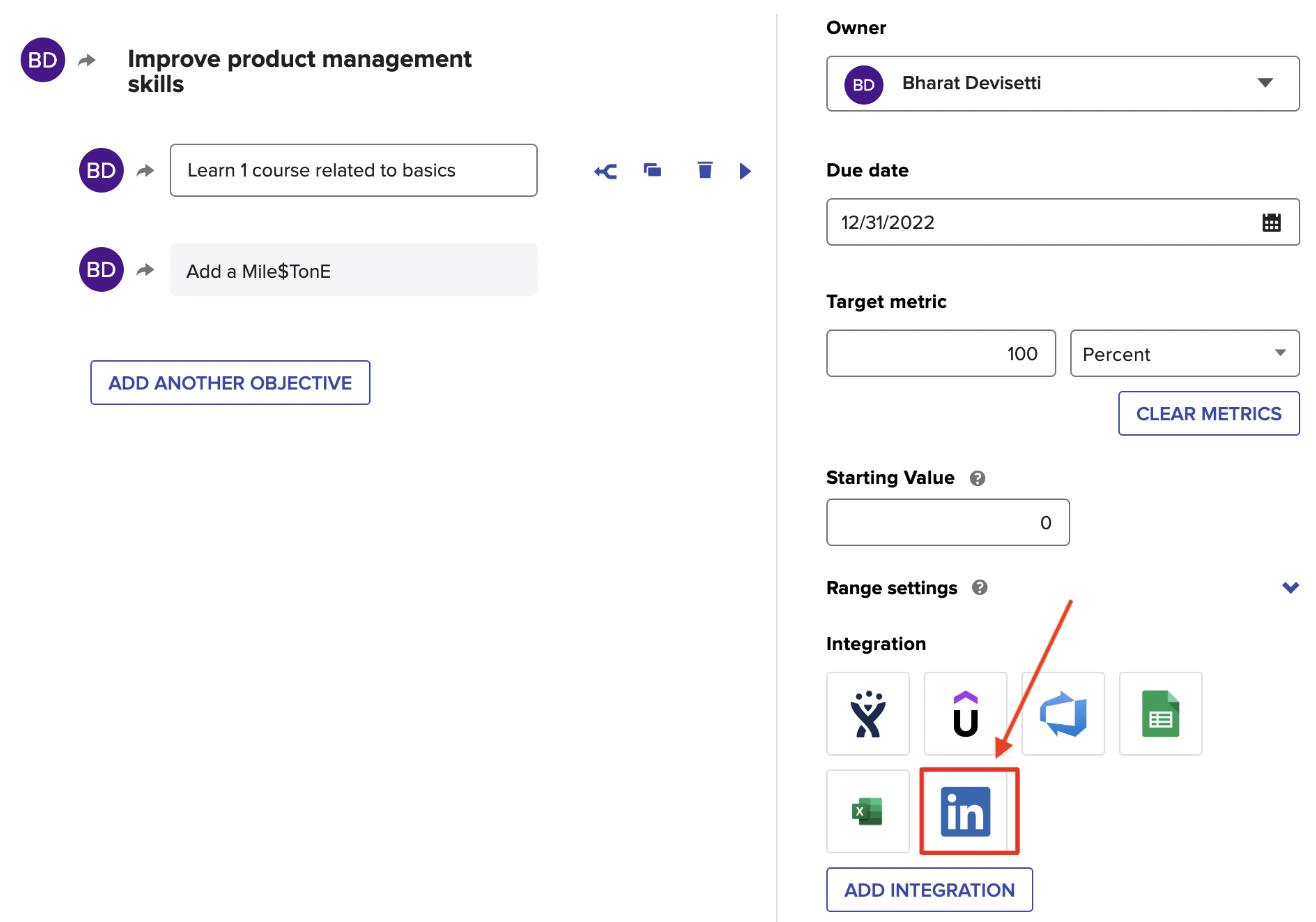1316x922 pixels.
Task: Click the Improve product management skills title
Action: (x=300, y=71)
